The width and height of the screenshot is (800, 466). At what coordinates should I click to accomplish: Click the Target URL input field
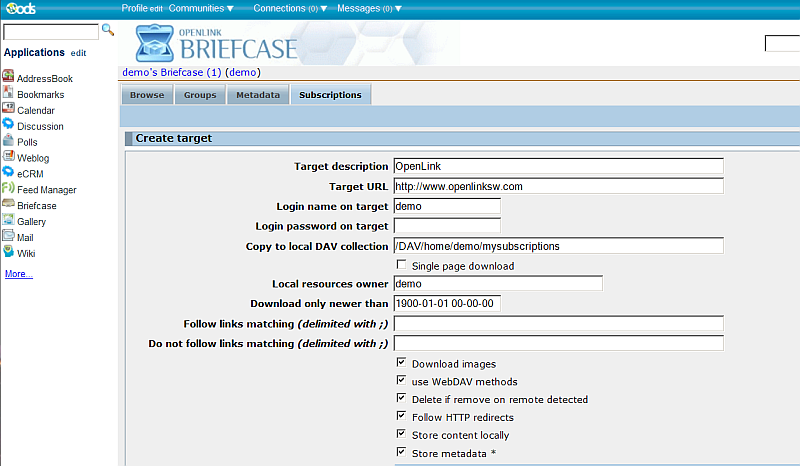point(557,186)
